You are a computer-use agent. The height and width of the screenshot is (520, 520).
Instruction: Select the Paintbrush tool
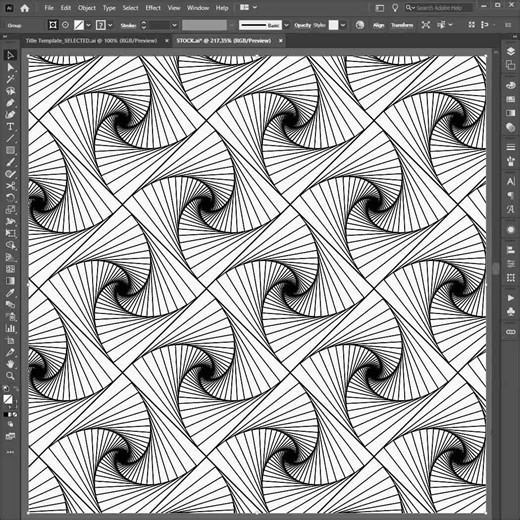coord(10,162)
